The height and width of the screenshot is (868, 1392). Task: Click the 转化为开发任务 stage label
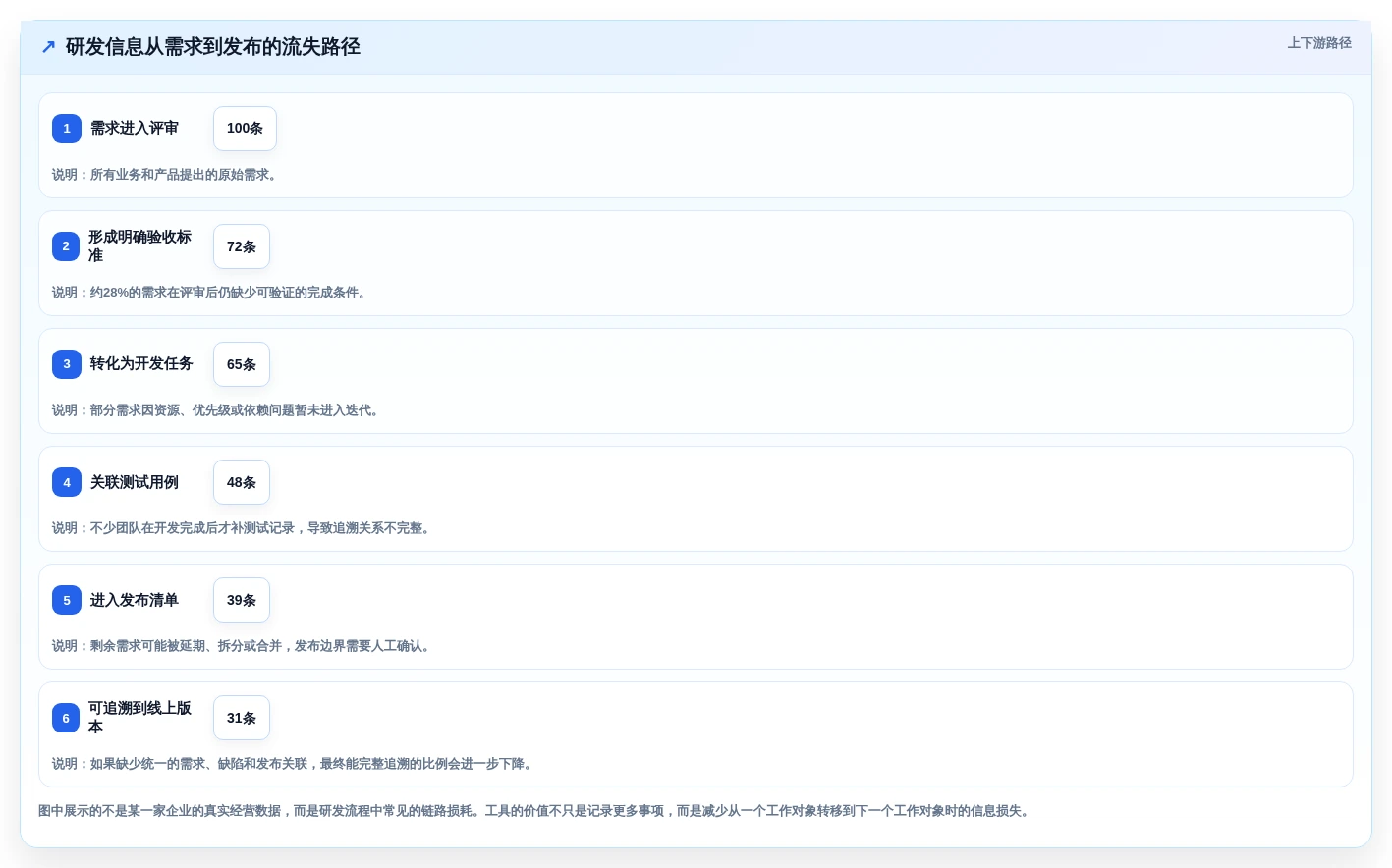click(x=141, y=363)
